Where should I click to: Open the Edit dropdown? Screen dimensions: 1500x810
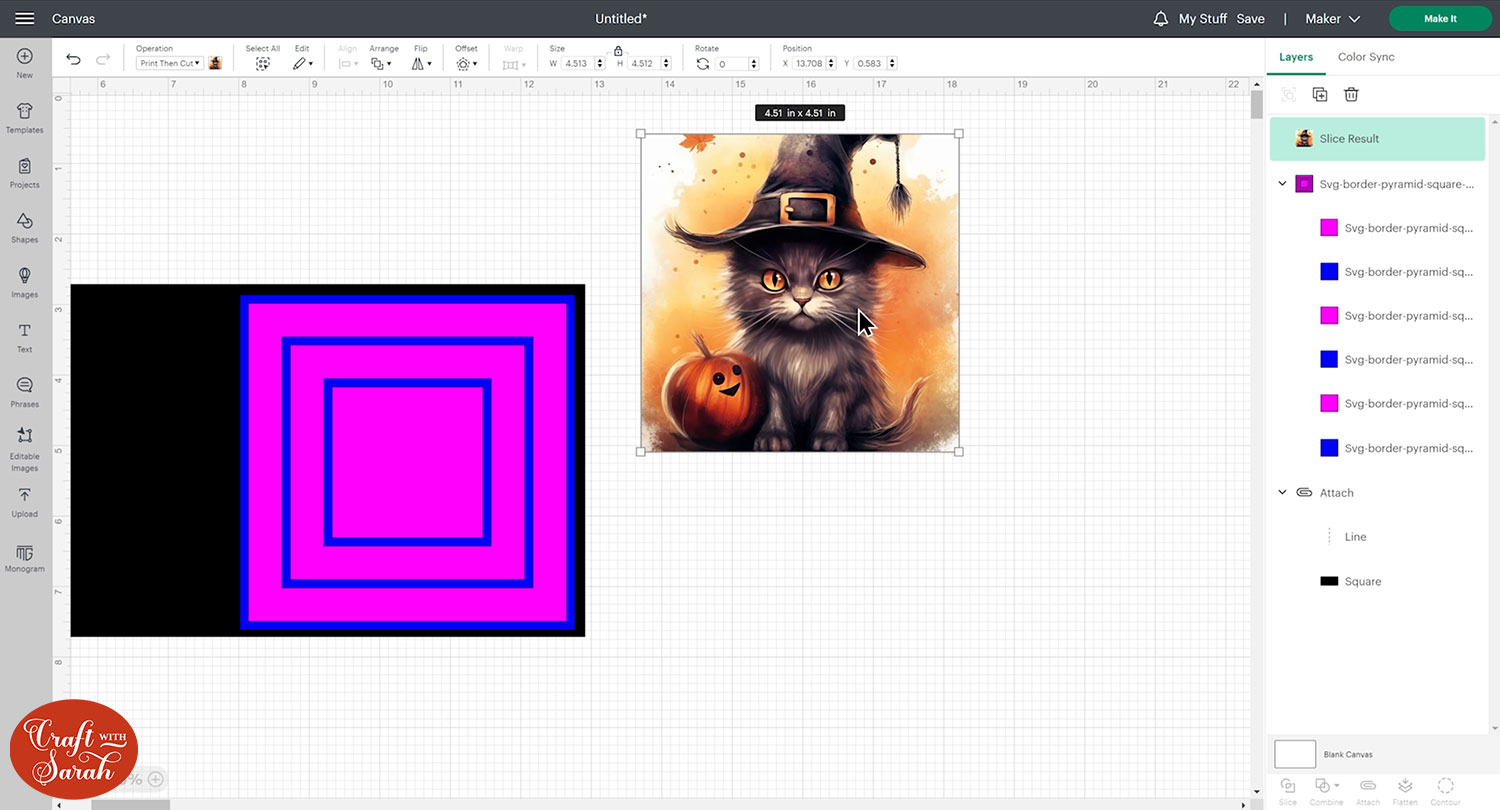[x=302, y=63]
